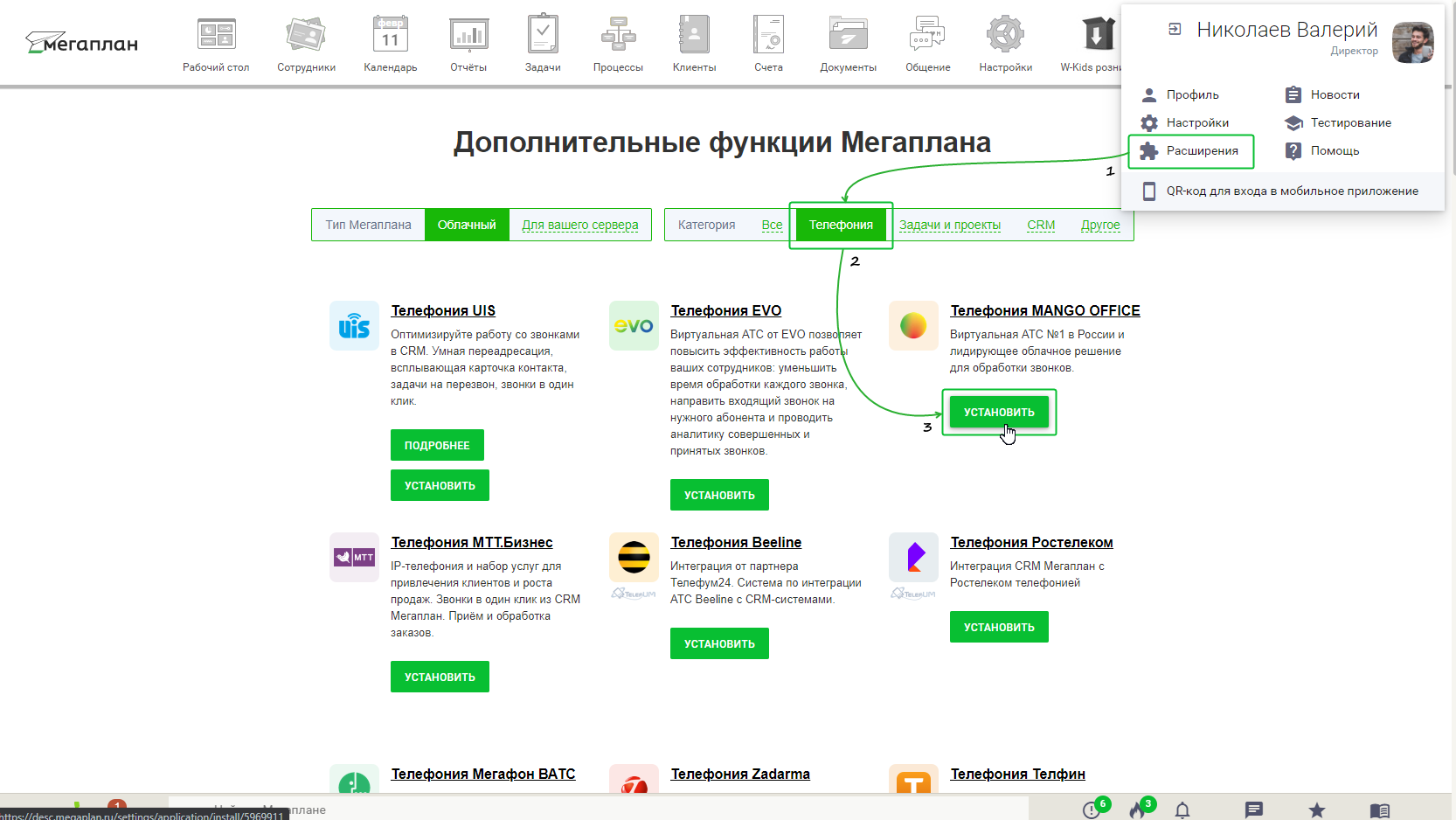The image size is (1456, 820).
Task: Click the Ростелеком logo icon
Action: click(913, 557)
